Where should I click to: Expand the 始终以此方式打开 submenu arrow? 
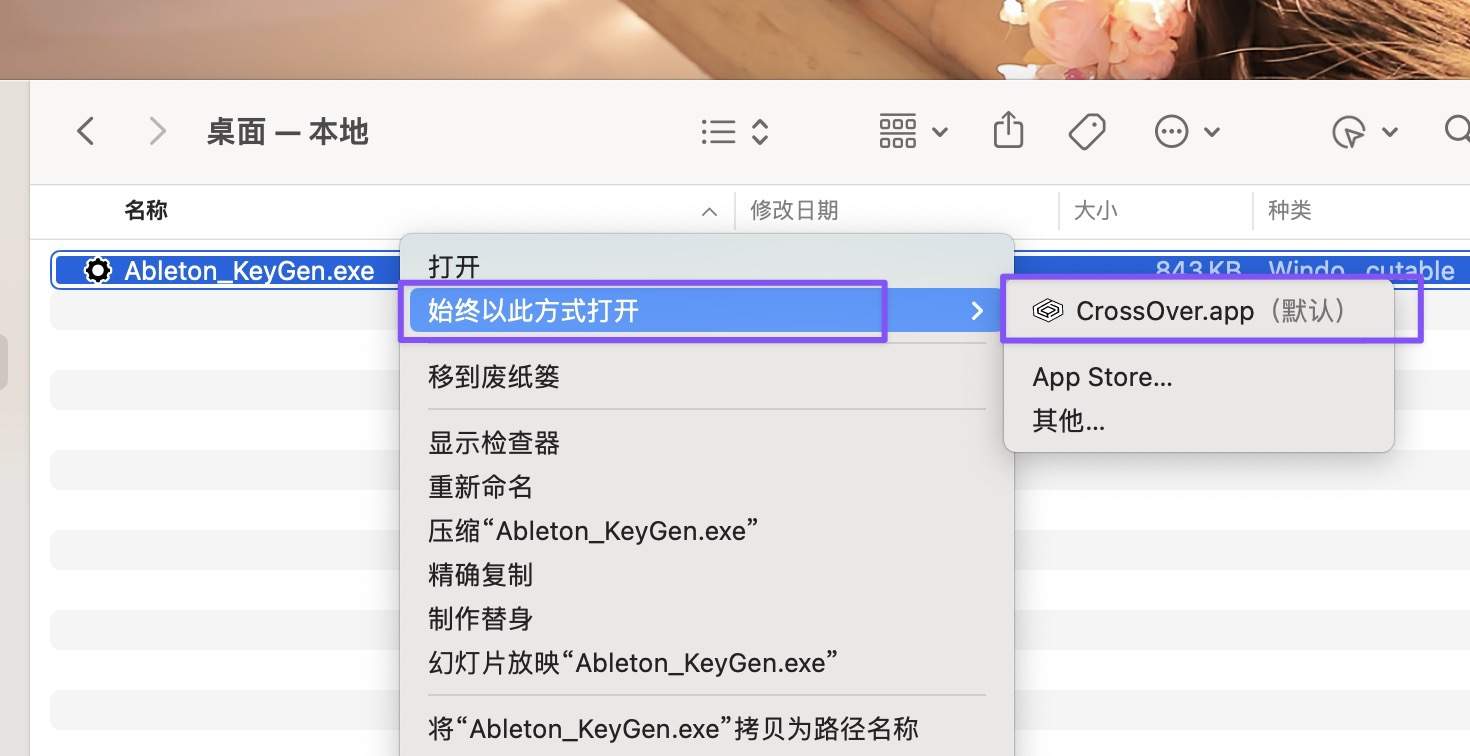click(976, 311)
